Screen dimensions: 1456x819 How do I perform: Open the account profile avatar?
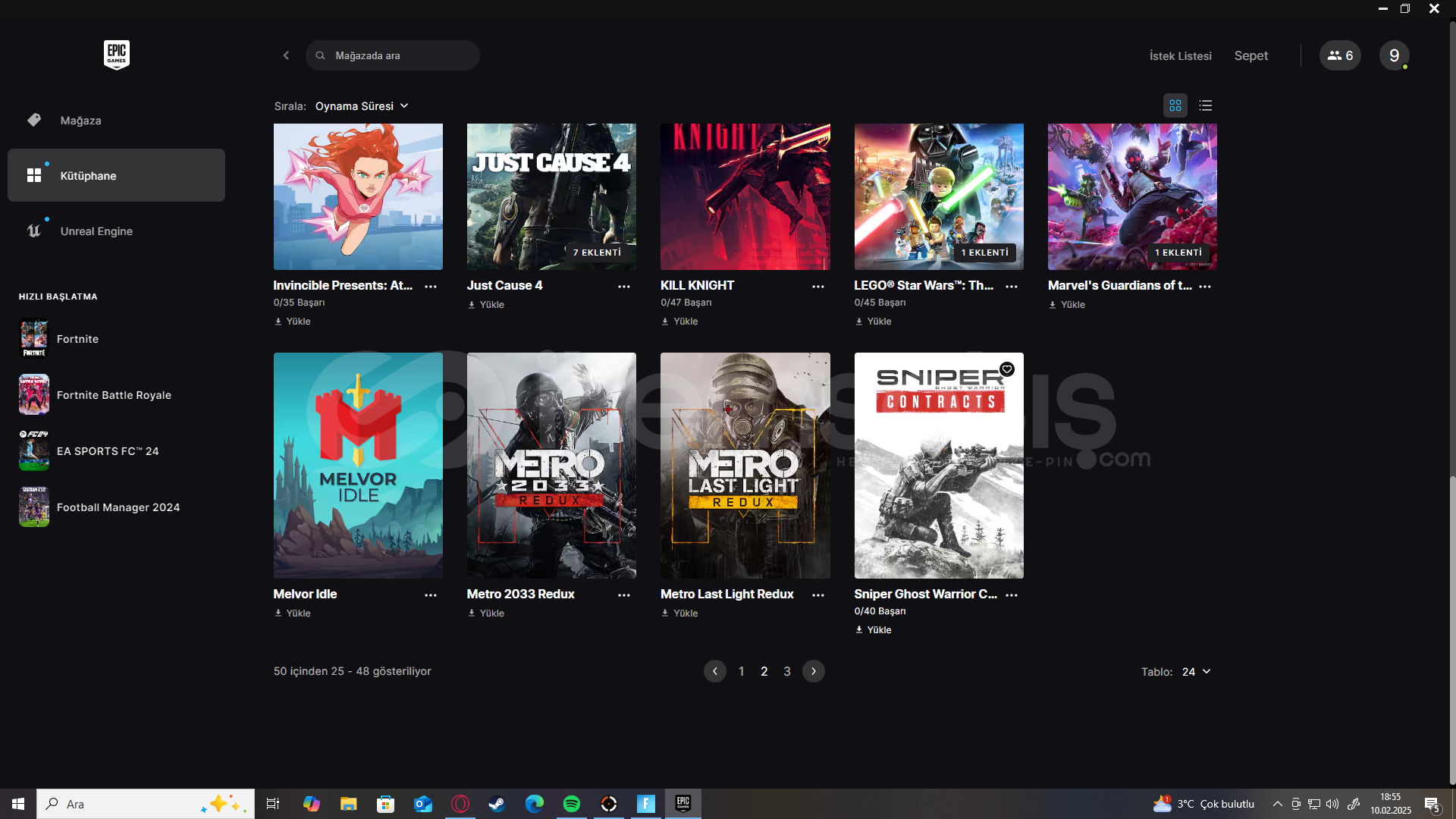pyautogui.click(x=1394, y=55)
